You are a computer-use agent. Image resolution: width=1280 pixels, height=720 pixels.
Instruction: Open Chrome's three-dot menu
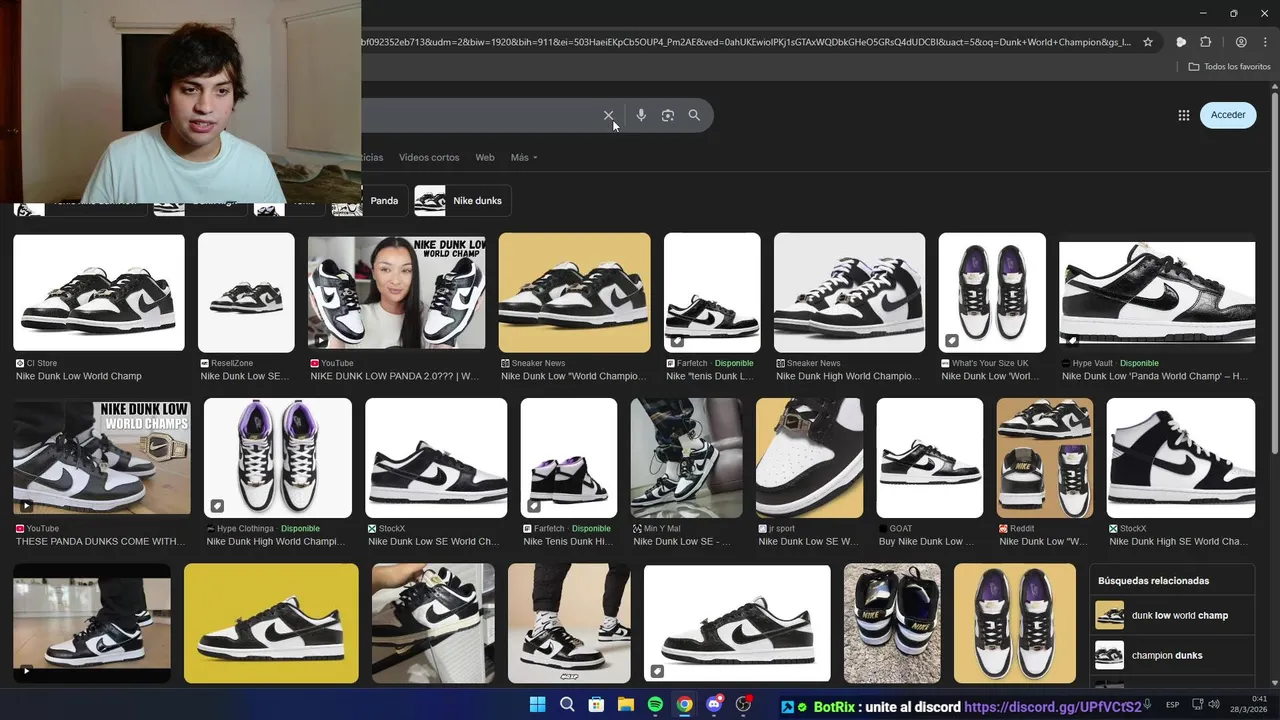point(1264,42)
